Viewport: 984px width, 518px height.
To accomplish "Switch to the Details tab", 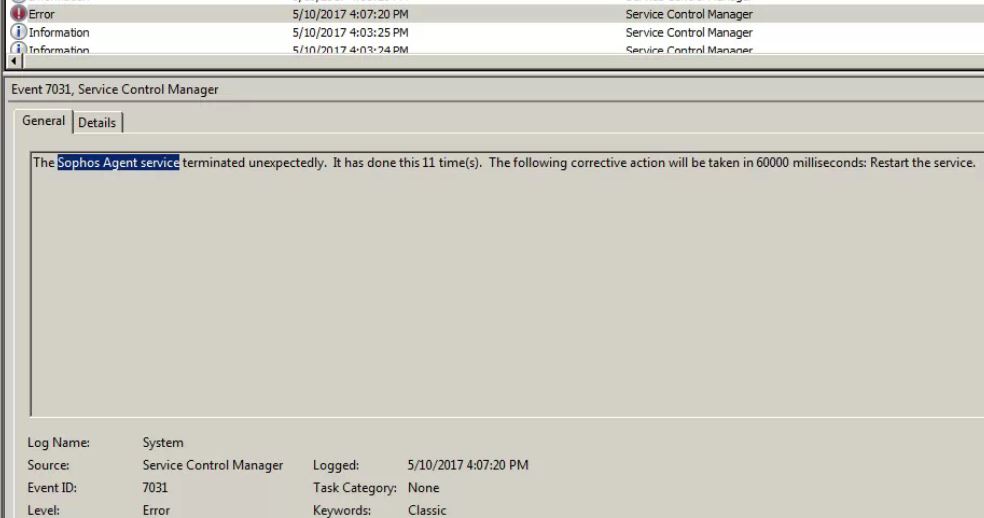I will [97, 122].
